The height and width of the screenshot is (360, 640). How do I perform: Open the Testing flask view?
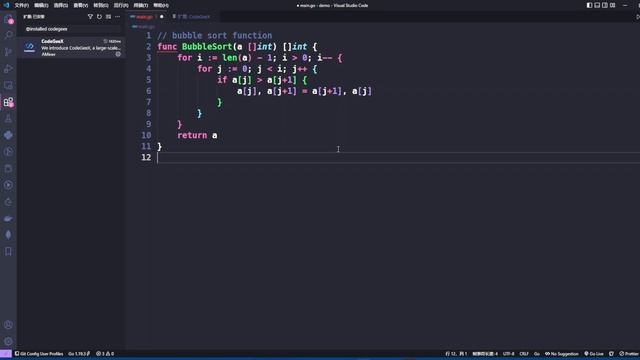(8, 119)
